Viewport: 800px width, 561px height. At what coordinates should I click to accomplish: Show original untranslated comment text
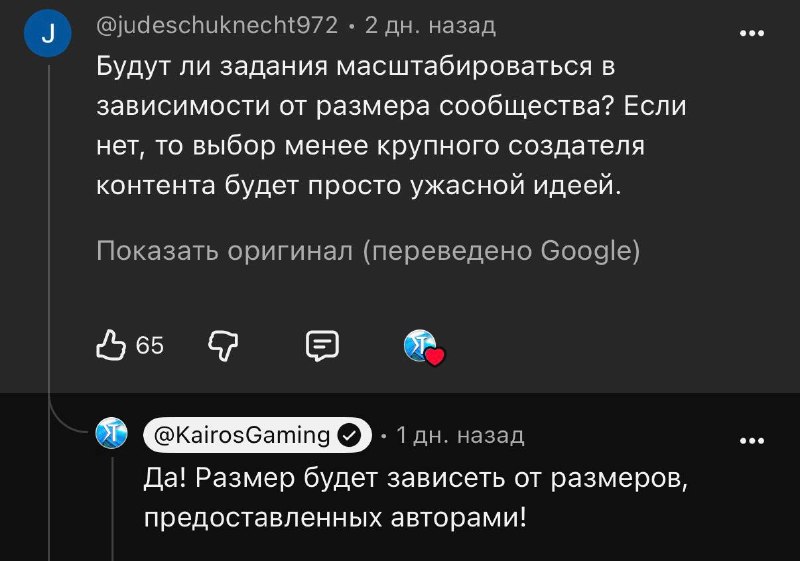pyautogui.click(x=368, y=251)
